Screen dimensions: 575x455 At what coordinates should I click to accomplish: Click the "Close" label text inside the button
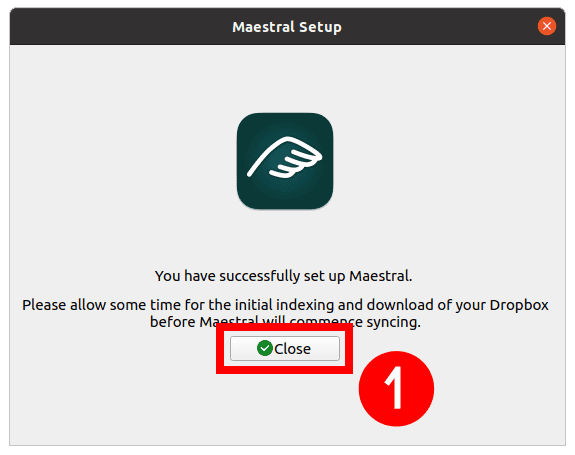click(292, 349)
